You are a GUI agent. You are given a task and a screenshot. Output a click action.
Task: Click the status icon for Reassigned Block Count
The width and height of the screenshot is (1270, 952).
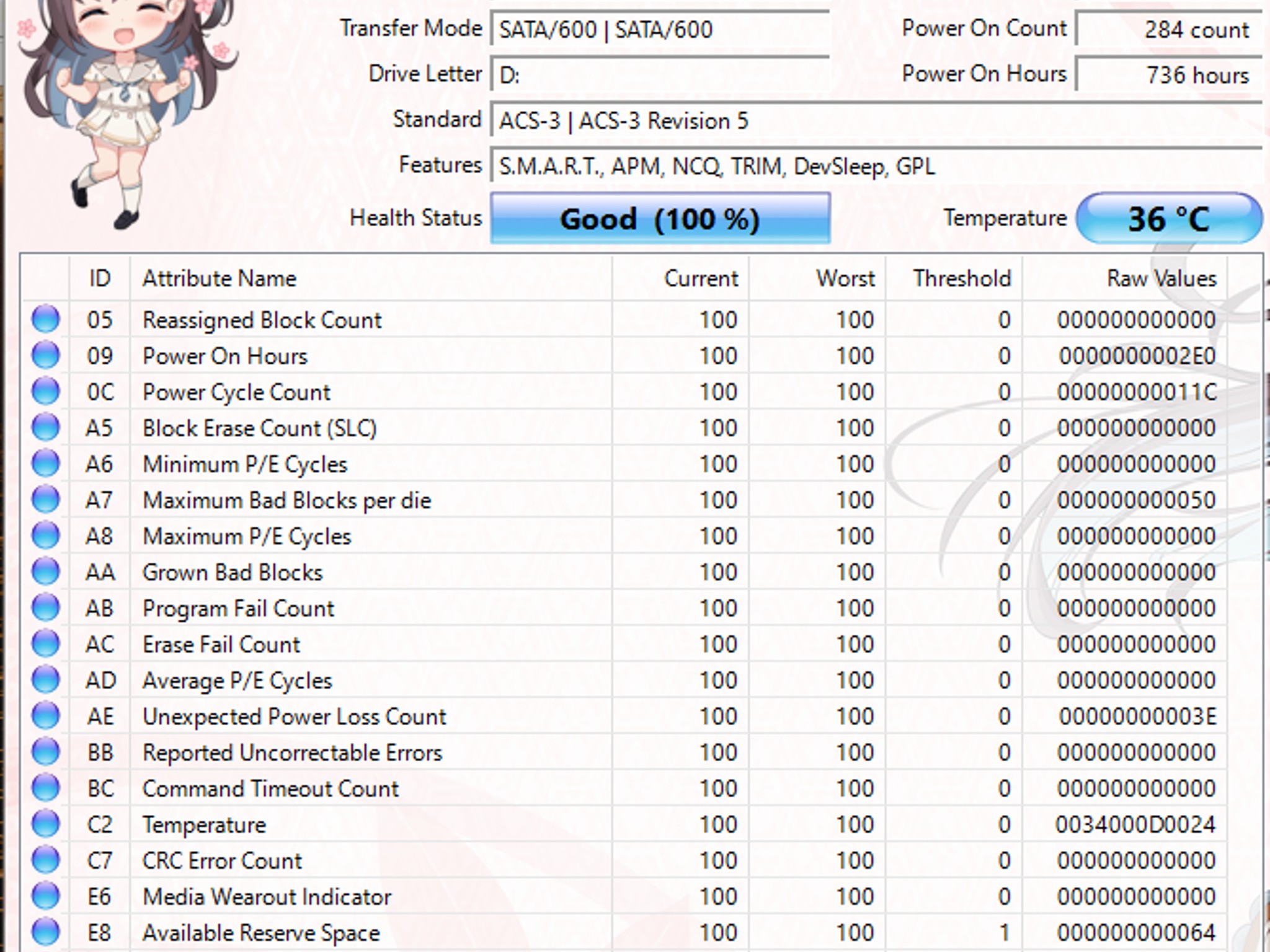(46, 319)
